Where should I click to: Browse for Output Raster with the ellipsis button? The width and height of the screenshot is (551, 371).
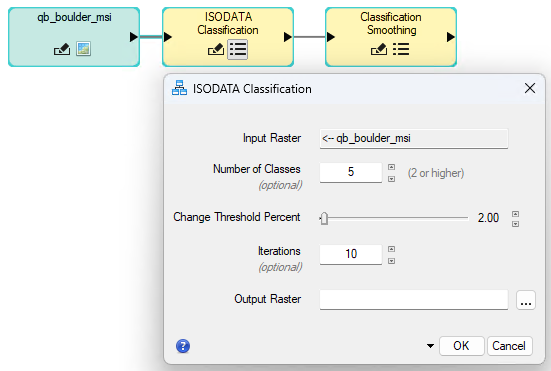click(526, 300)
